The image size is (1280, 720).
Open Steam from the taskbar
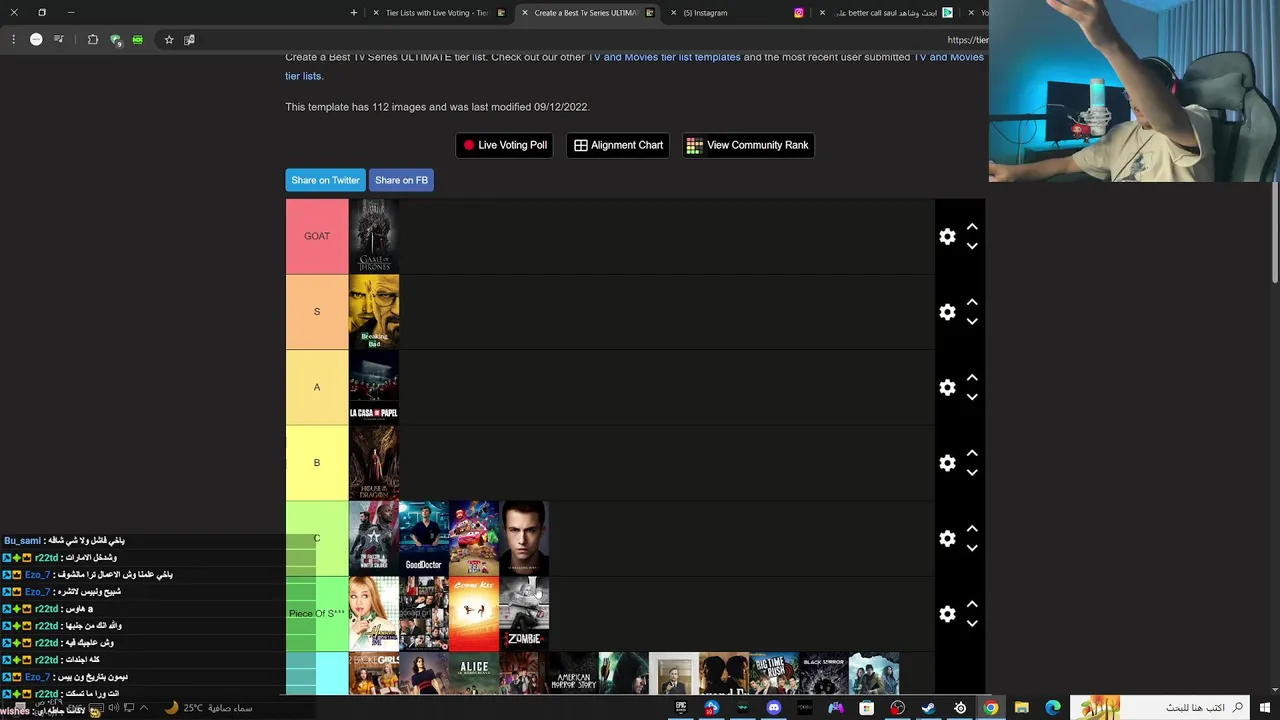coord(928,708)
